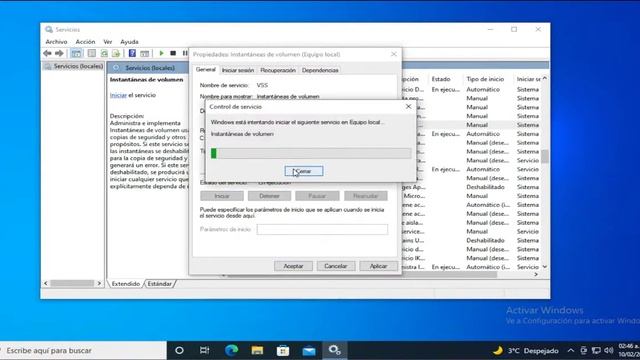The height and width of the screenshot is (360, 640).
Task: Click the VSS service name value
Action: (262, 85)
